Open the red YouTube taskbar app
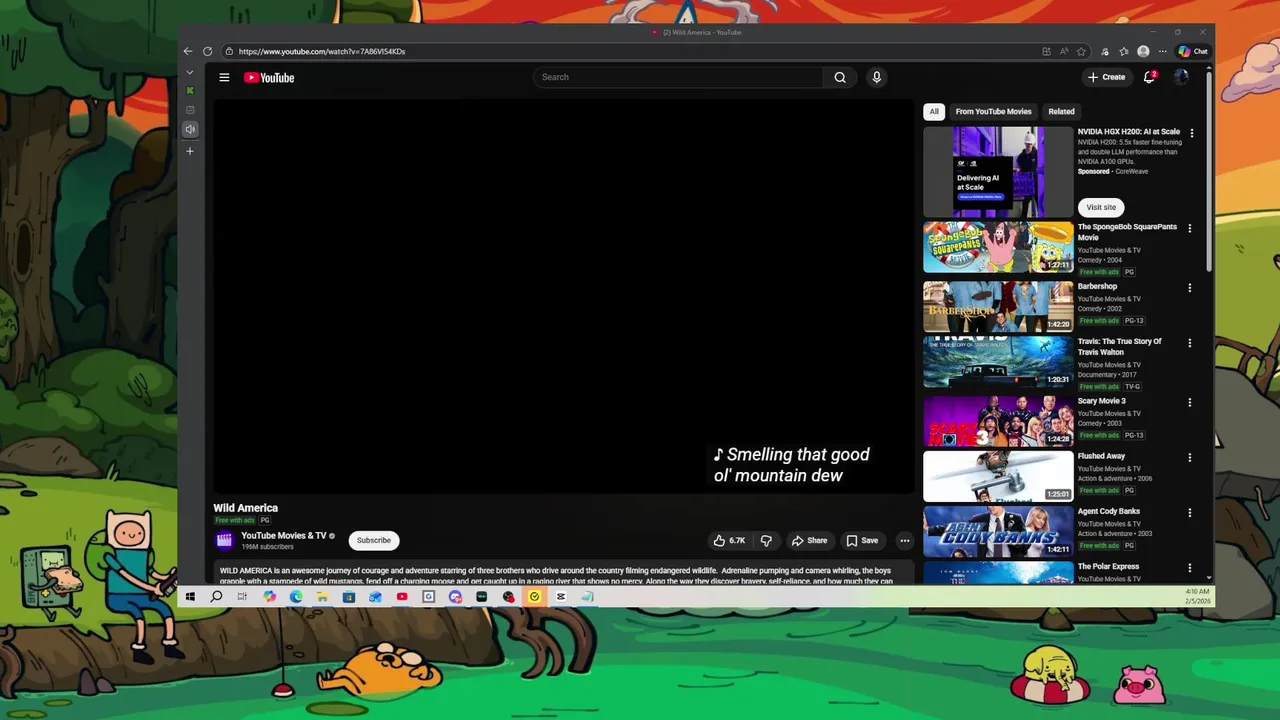Viewport: 1280px width, 720px height. coord(402,597)
